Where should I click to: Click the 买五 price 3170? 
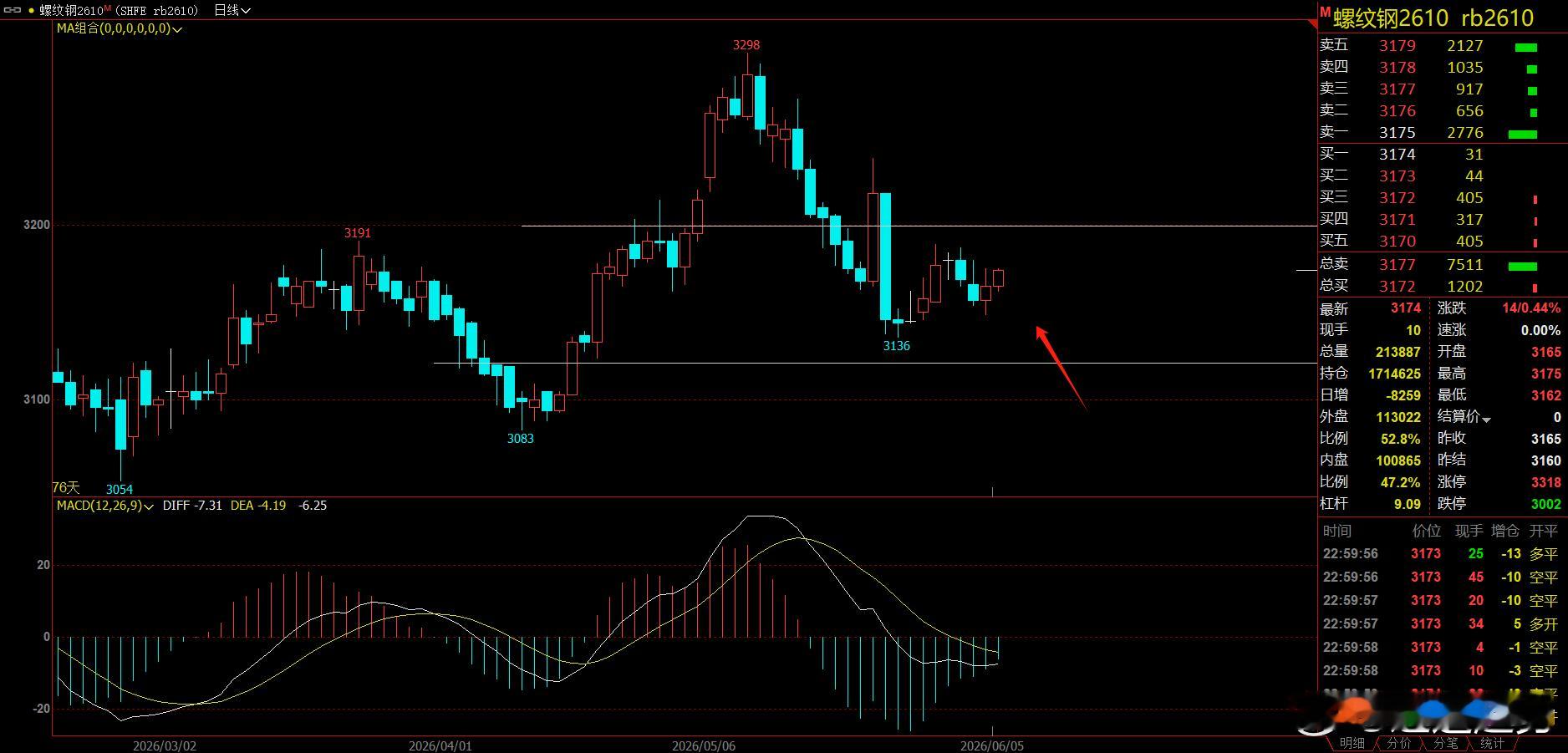pyautogui.click(x=1397, y=242)
